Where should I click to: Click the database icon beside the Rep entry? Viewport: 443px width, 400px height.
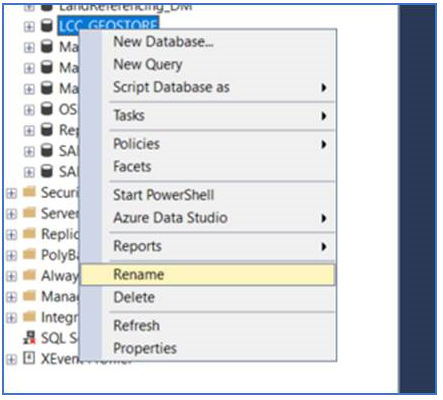[47, 130]
